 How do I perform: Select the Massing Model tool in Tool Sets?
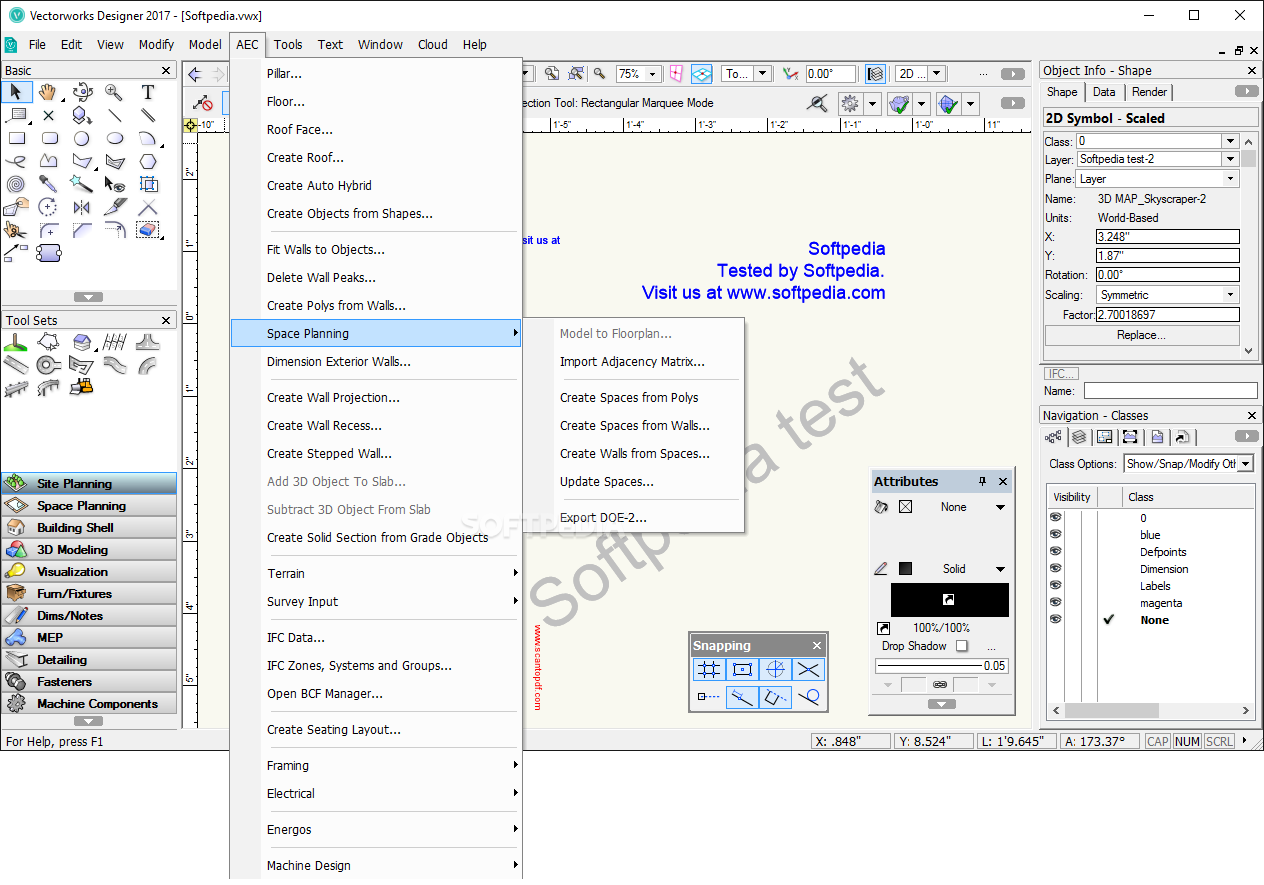click(x=82, y=342)
